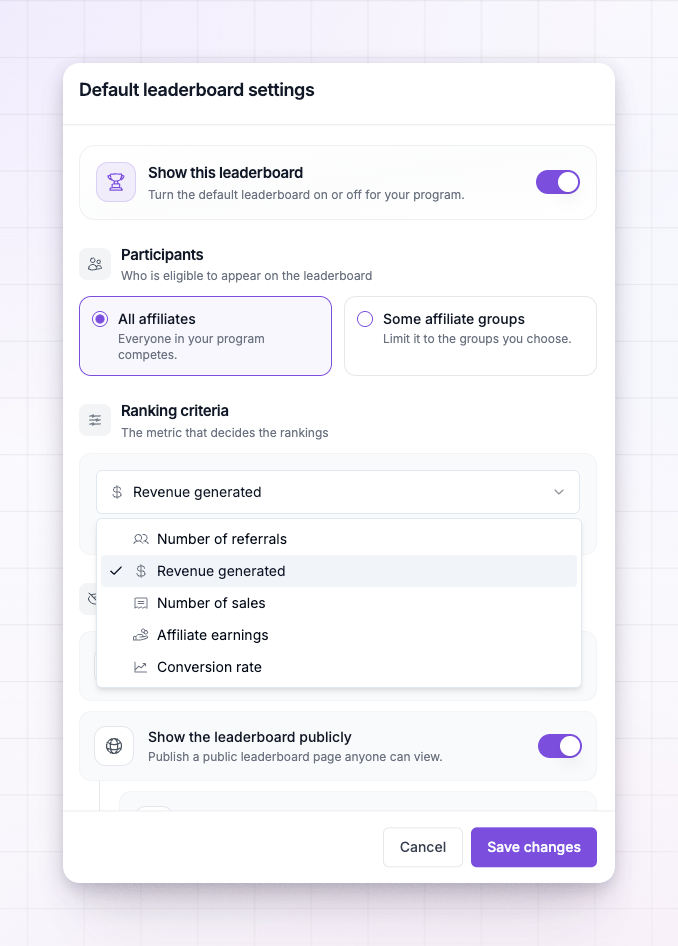Click the receipt icon for Number of sales
The width and height of the screenshot is (678, 946).
pyautogui.click(x=141, y=603)
